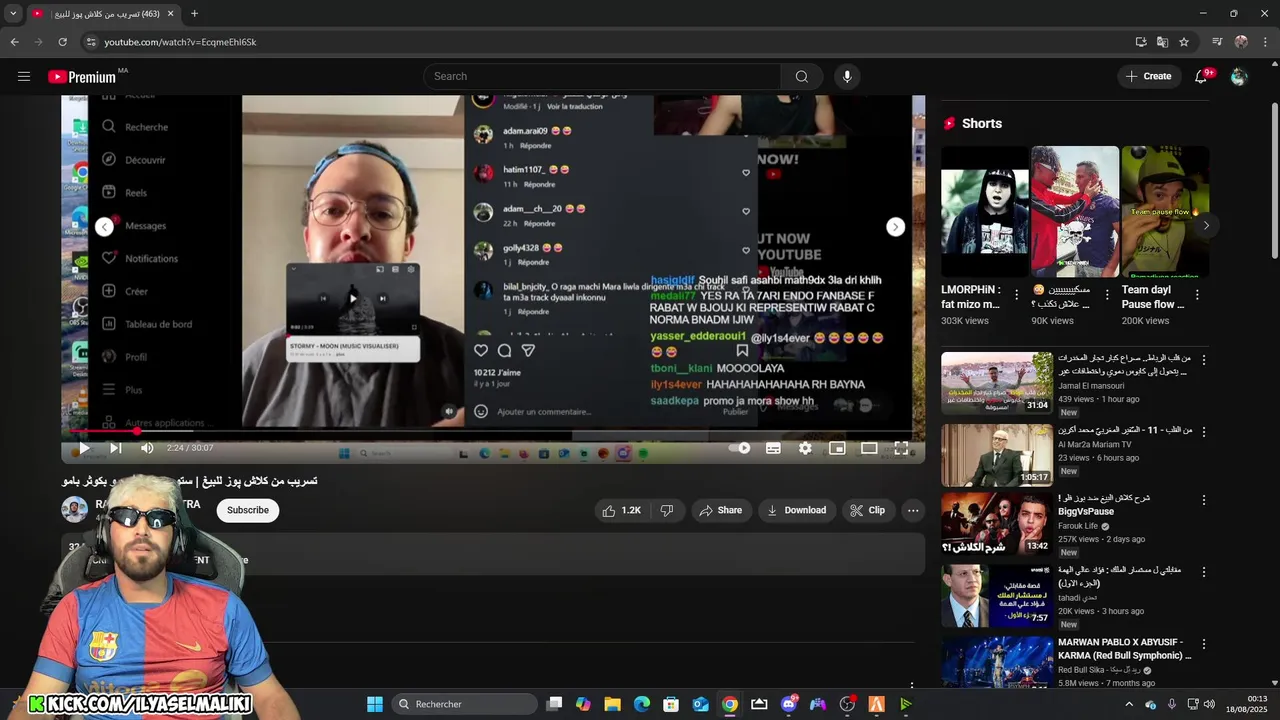Open Chrome tab search dropdown

click(13, 14)
